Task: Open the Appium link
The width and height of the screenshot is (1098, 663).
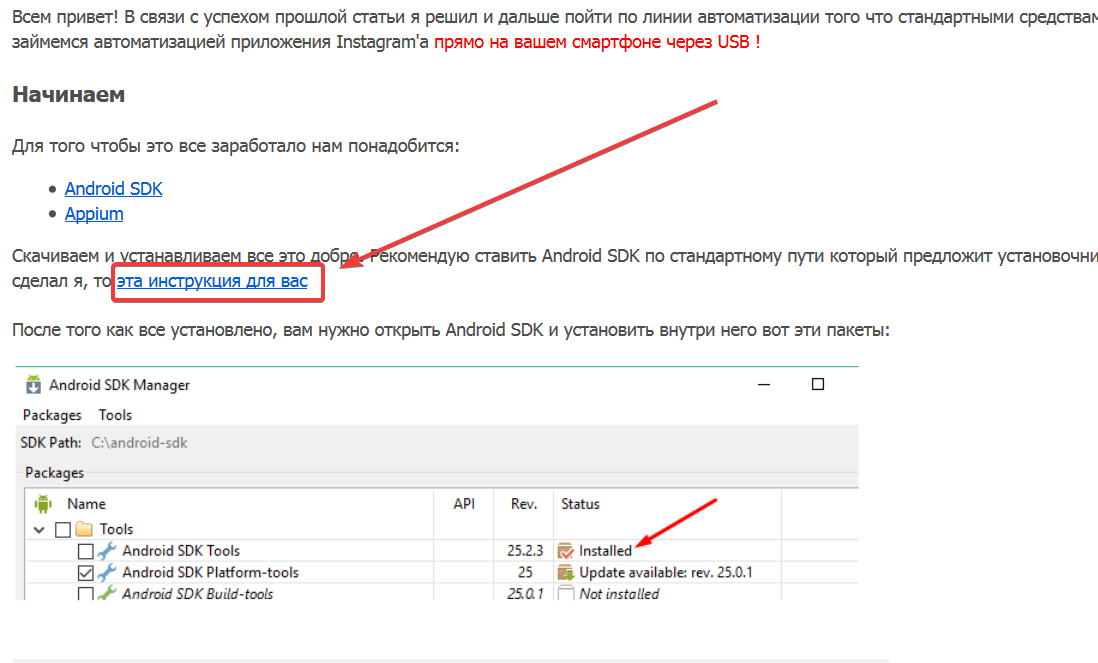Action: click(x=94, y=214)
